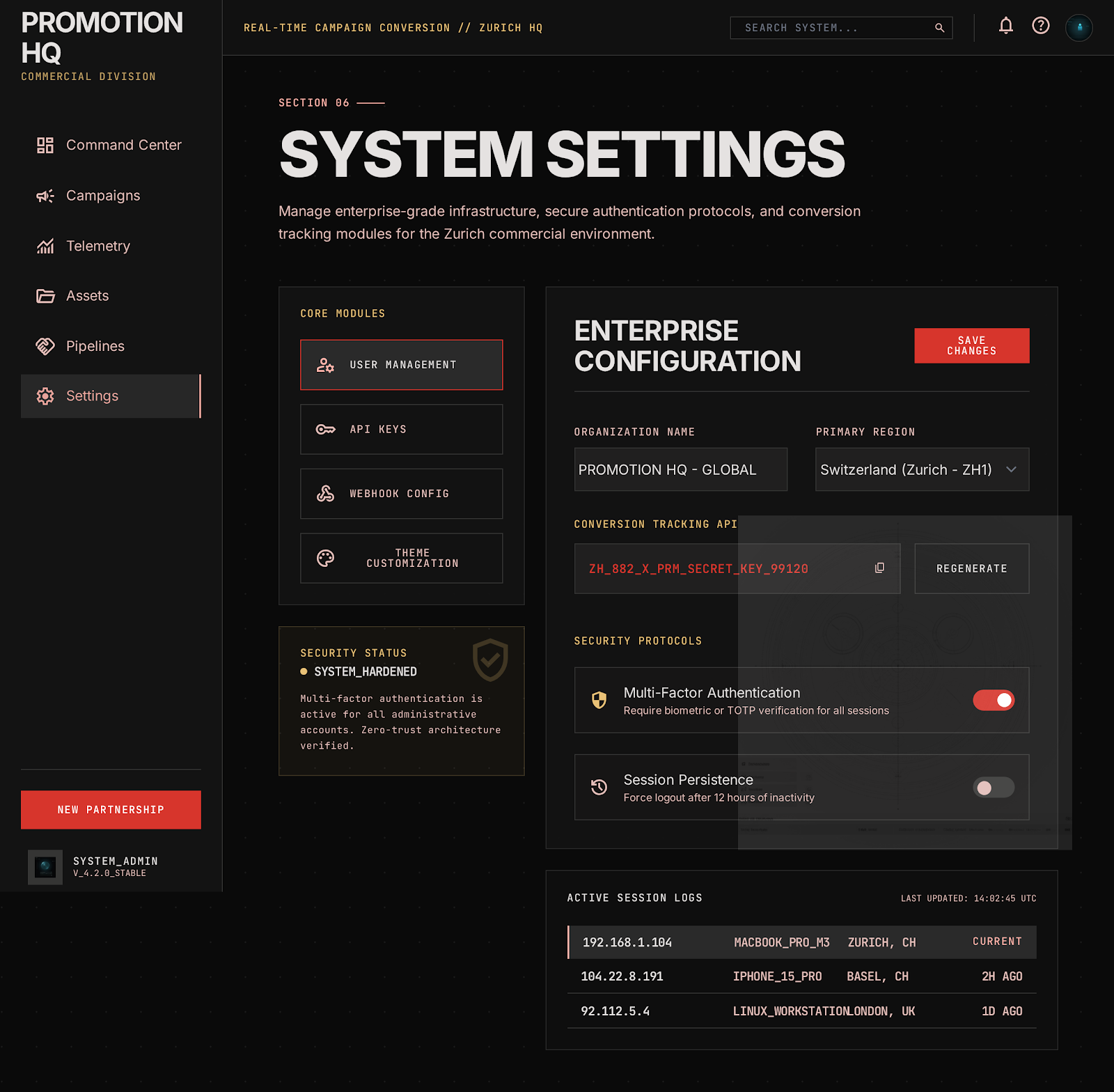Open Webhook Config module

click(x=401, y=494)
